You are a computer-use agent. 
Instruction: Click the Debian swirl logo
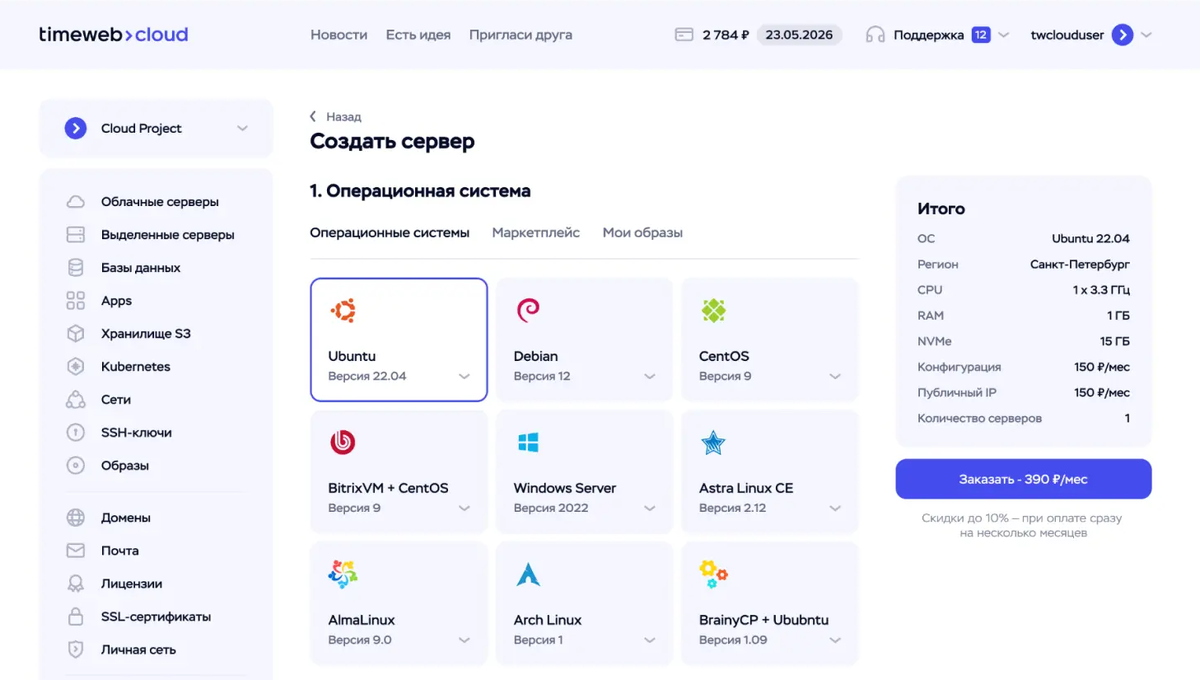coord(528,311)
